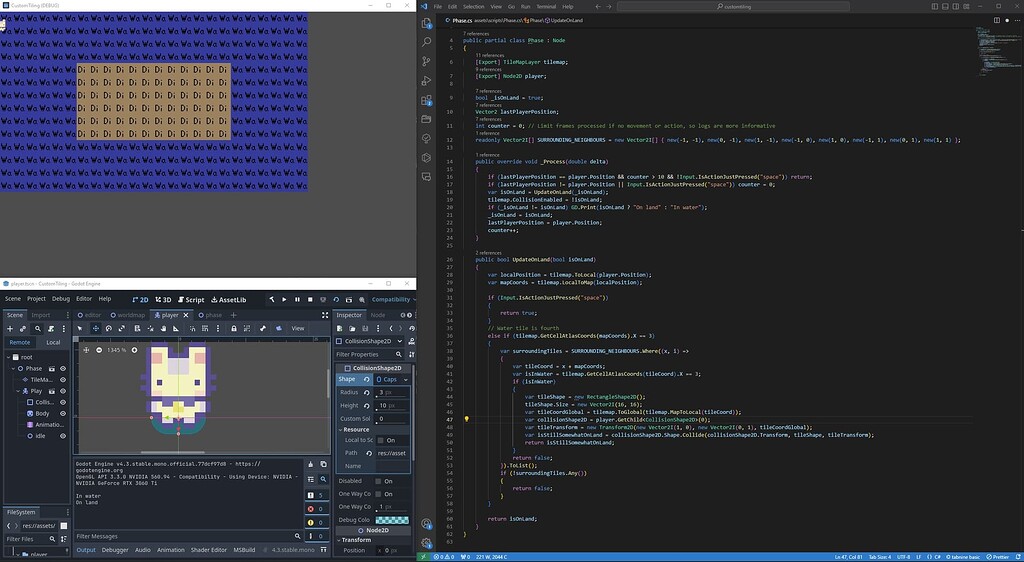Screen dimensions: 1024x562
Task: Clear the Godot Output log
Action: tap(311, 464)
